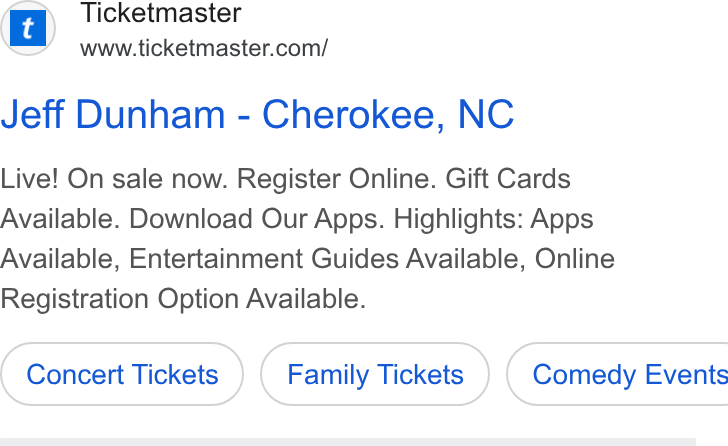This screenshot has height=446, width=728.
Task: Click the gray bar at the bottom edge
Action: click(348, 442)
